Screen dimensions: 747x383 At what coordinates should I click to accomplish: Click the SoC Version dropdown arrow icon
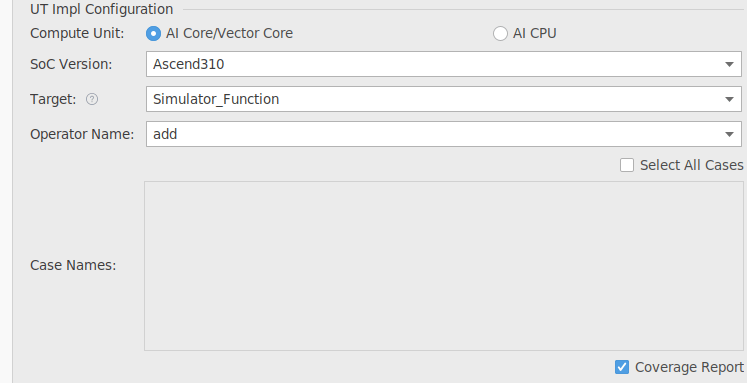click(x=729, y=64)
